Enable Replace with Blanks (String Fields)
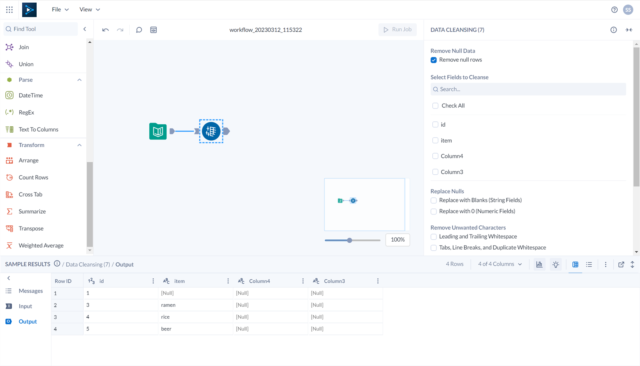This screenshot has height=366, width=640. (x=434, y=200)
